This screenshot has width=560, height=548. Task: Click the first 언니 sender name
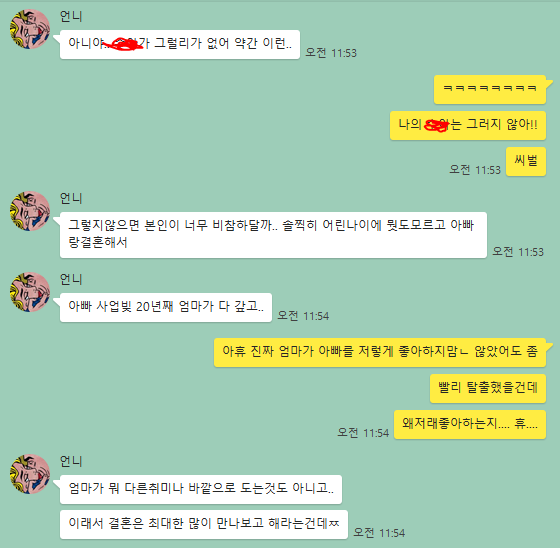[x=71, y=16]
